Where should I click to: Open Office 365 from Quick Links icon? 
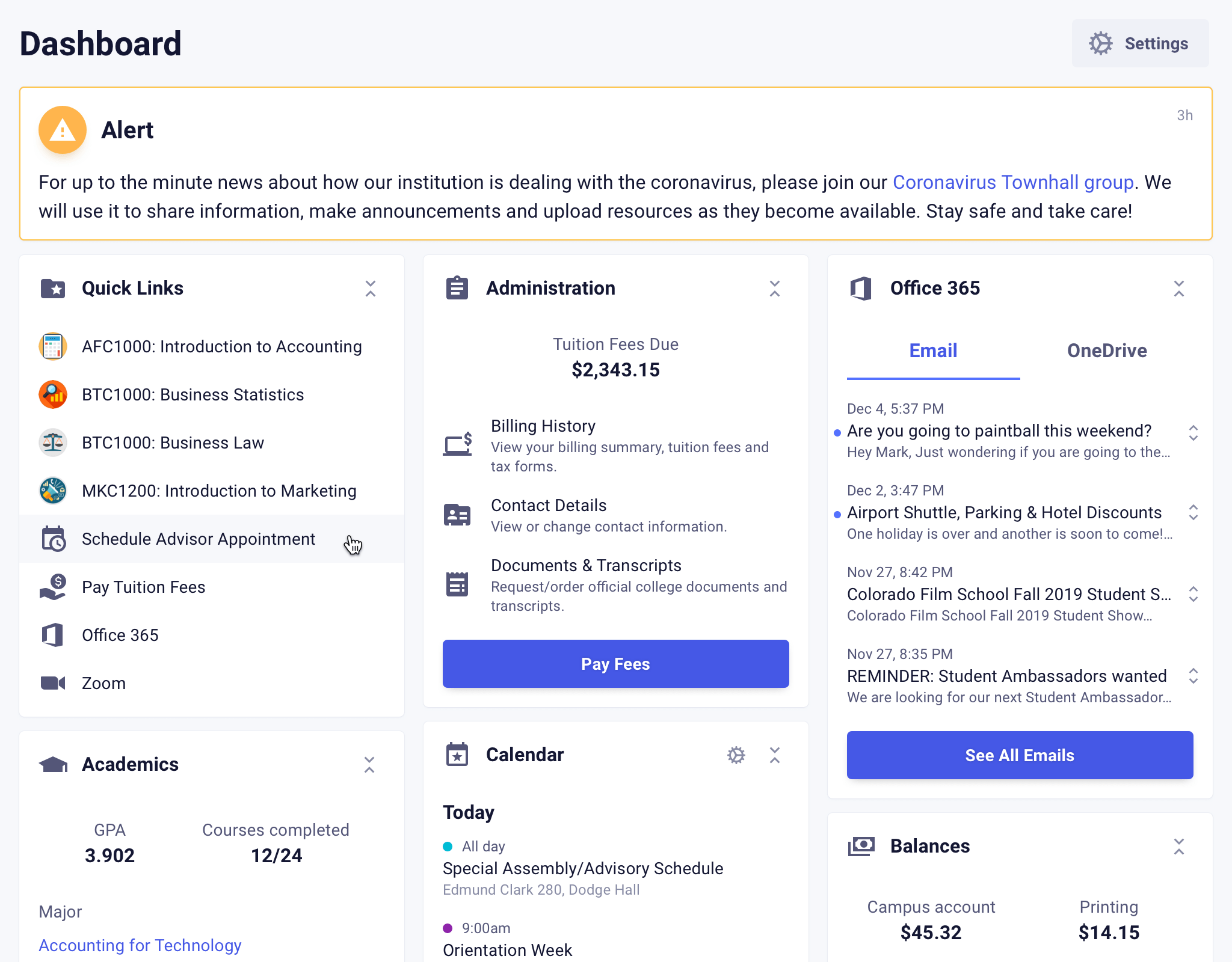pyautogui.click(x=54, y=635)
